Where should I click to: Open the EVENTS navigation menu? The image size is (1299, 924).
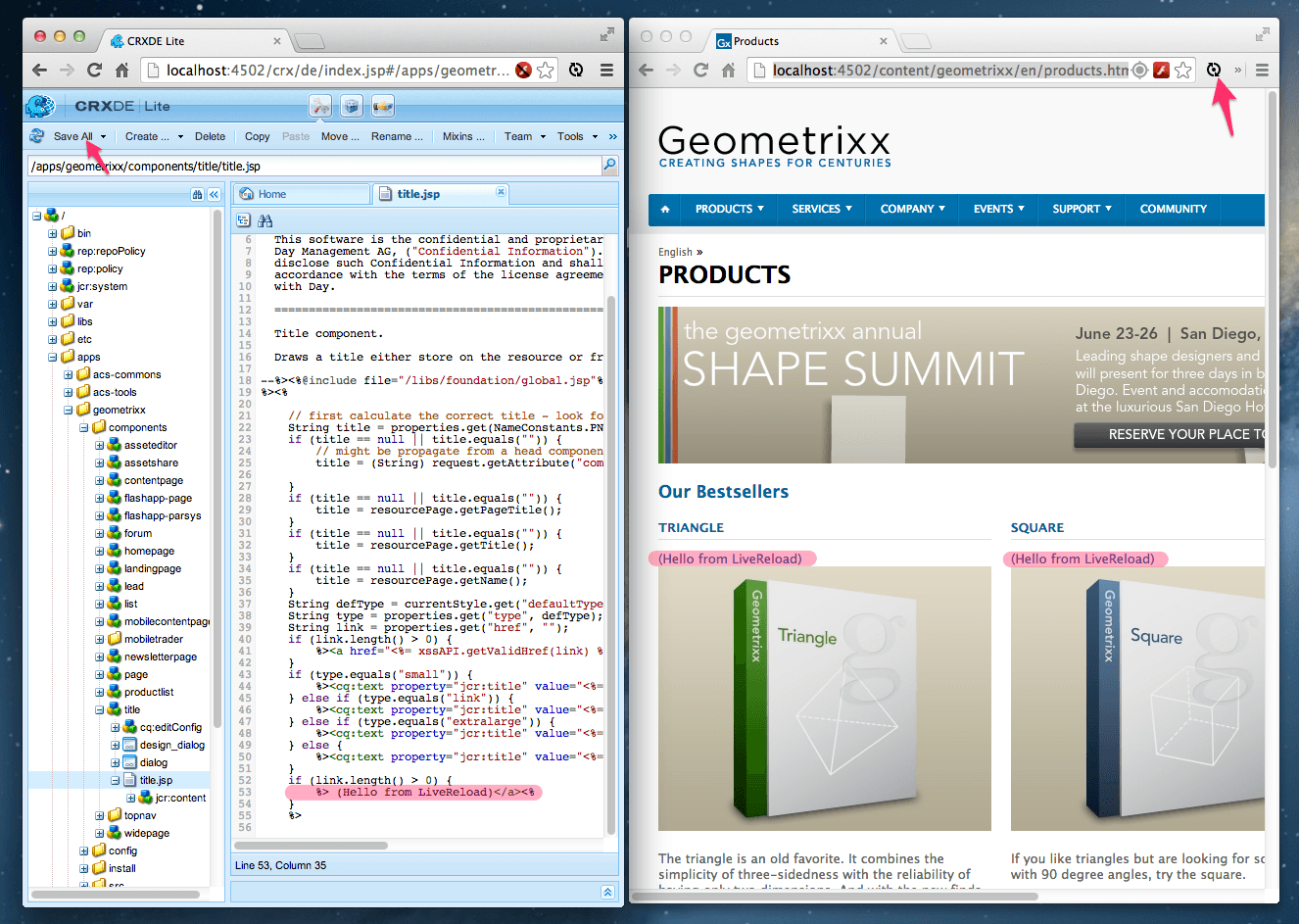point(999,209)
